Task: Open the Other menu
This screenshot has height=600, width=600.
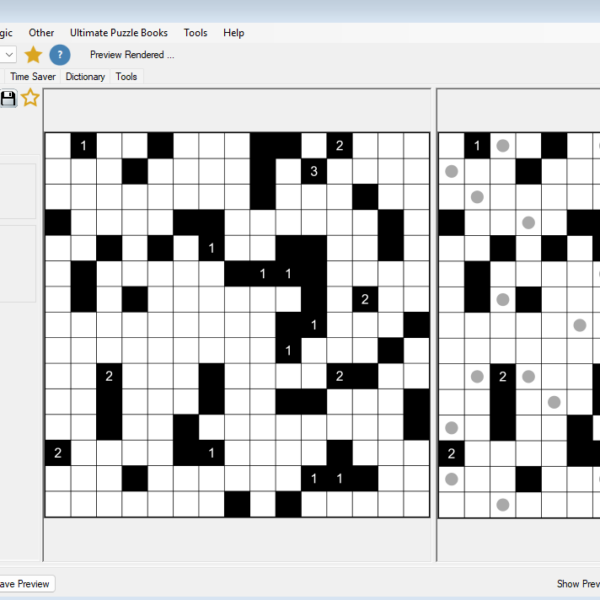Action: coord(42,33)
